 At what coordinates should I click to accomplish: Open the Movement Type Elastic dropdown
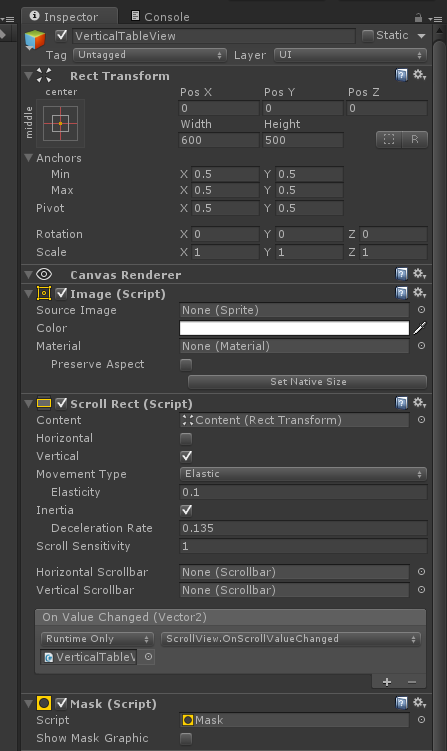point(303,474)
